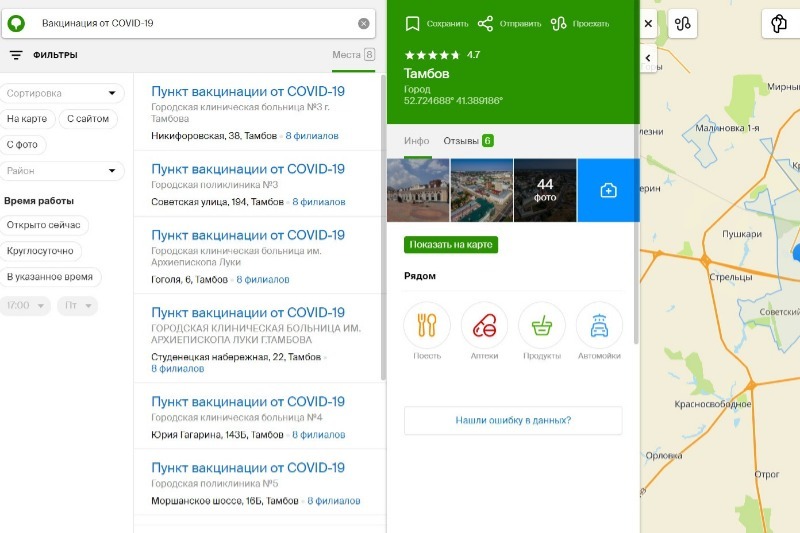Image resolution: width=800 pixels, height=533 pixels.
Task: Switch to the Инфо tab
Action: [x=417, y=141]
